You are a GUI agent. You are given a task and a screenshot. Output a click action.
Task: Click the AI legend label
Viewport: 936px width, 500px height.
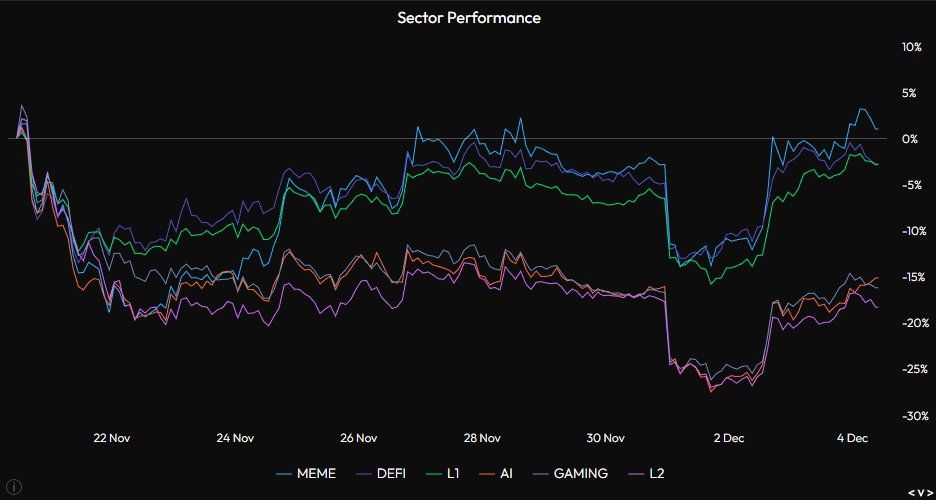click(506, 473)
